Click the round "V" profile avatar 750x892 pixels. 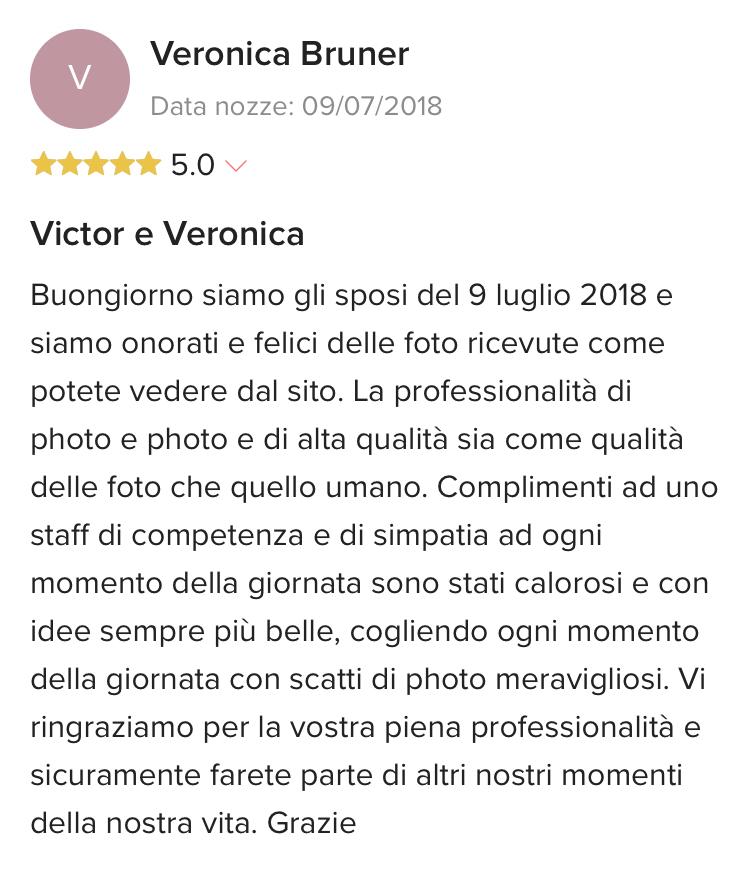tap(80, 79)
